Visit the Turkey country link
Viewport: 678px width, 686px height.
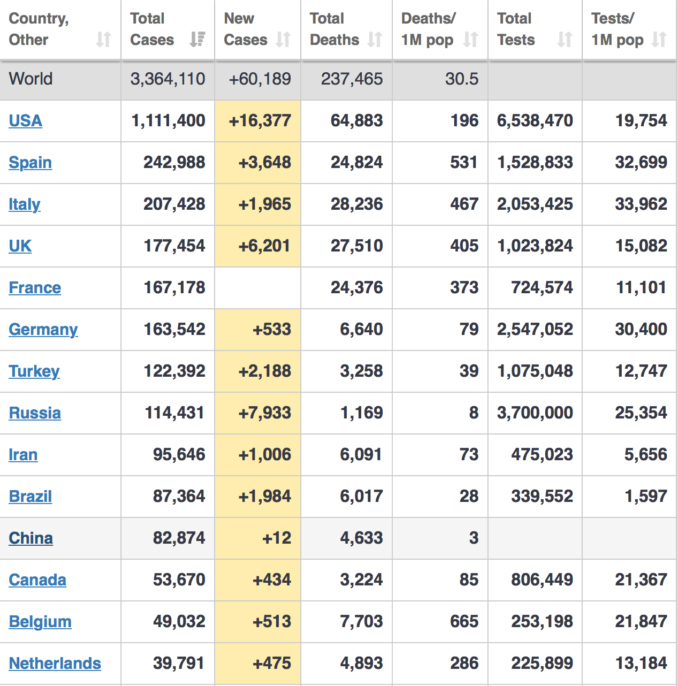pos(34,371)
